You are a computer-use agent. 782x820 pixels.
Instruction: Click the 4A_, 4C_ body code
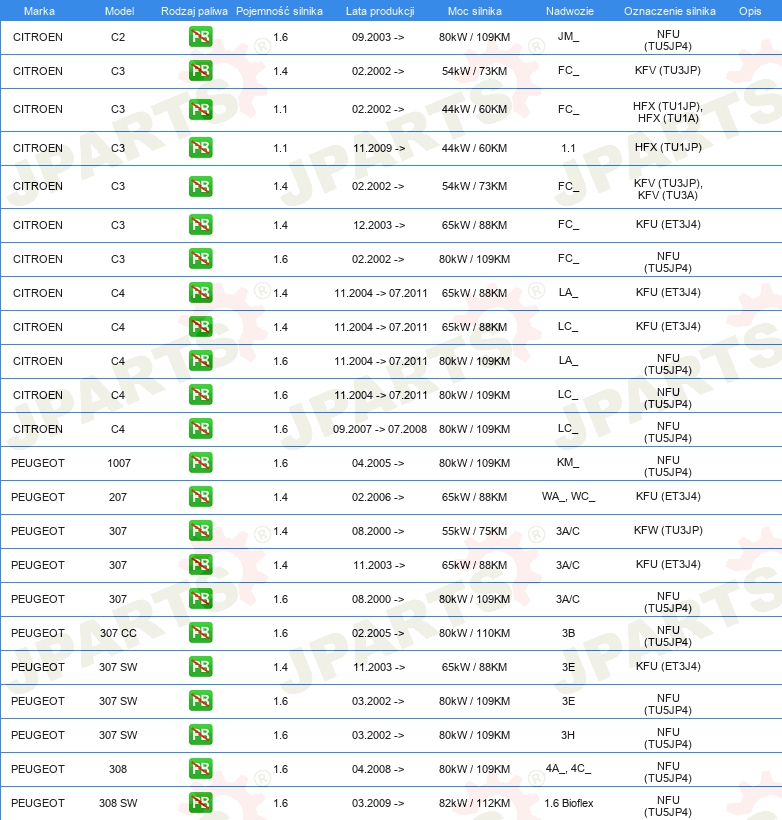pyautogui.click(x=569, y=768)
